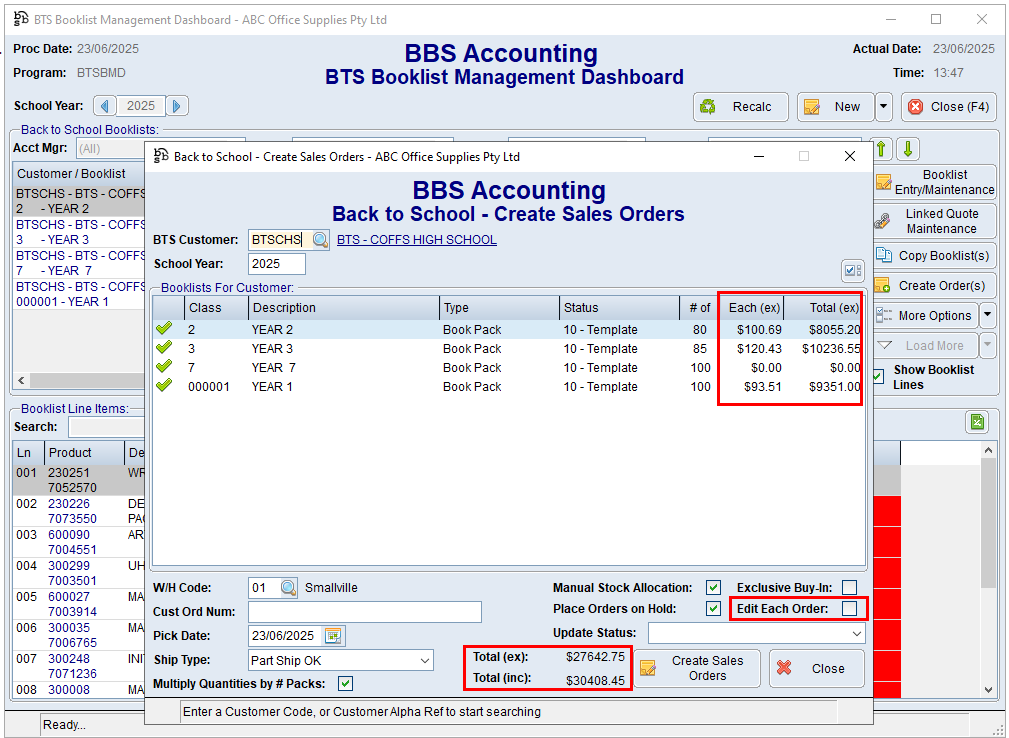Click the green up arrow icon
The image size is (1009, 738).
coord(882,149)
